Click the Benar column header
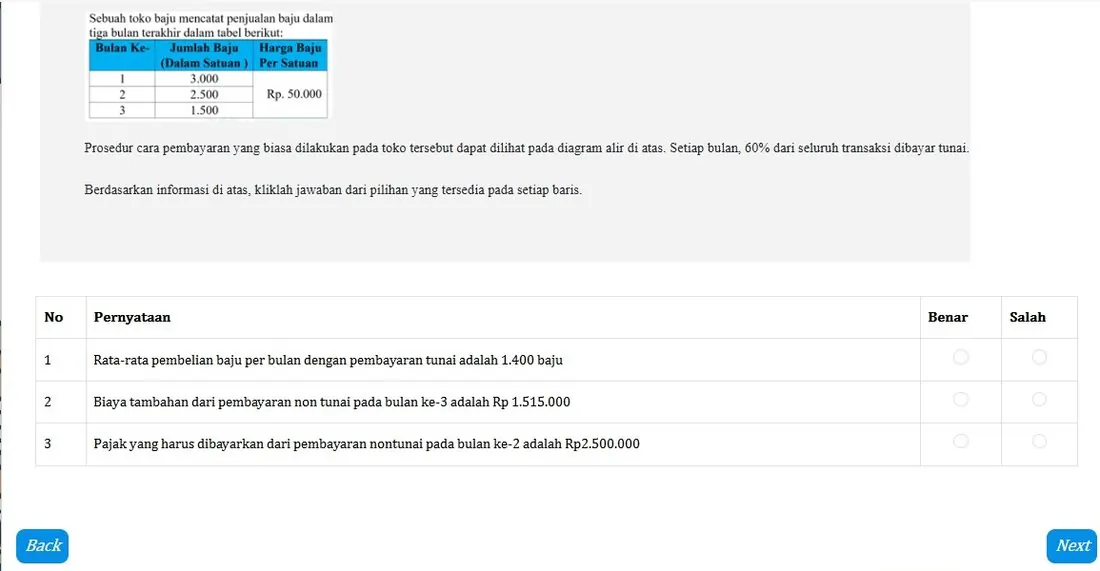 click(x=948, y=317)
